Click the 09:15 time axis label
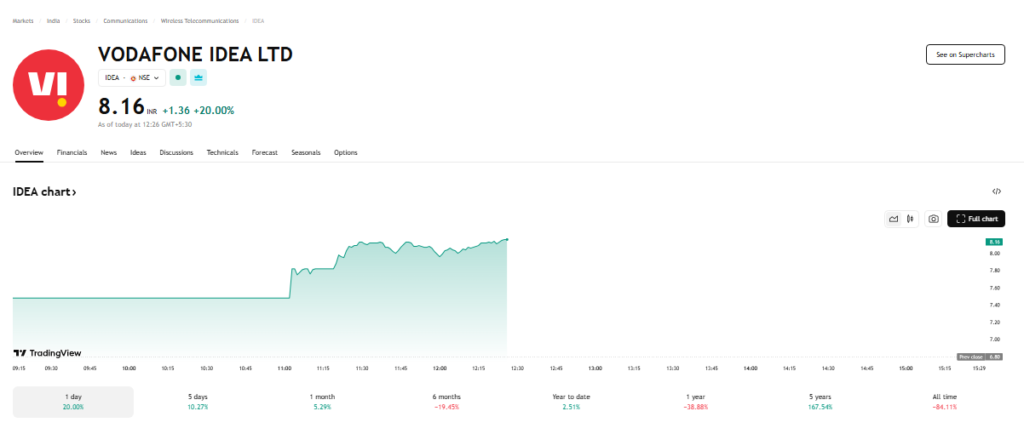 (20, 369)
